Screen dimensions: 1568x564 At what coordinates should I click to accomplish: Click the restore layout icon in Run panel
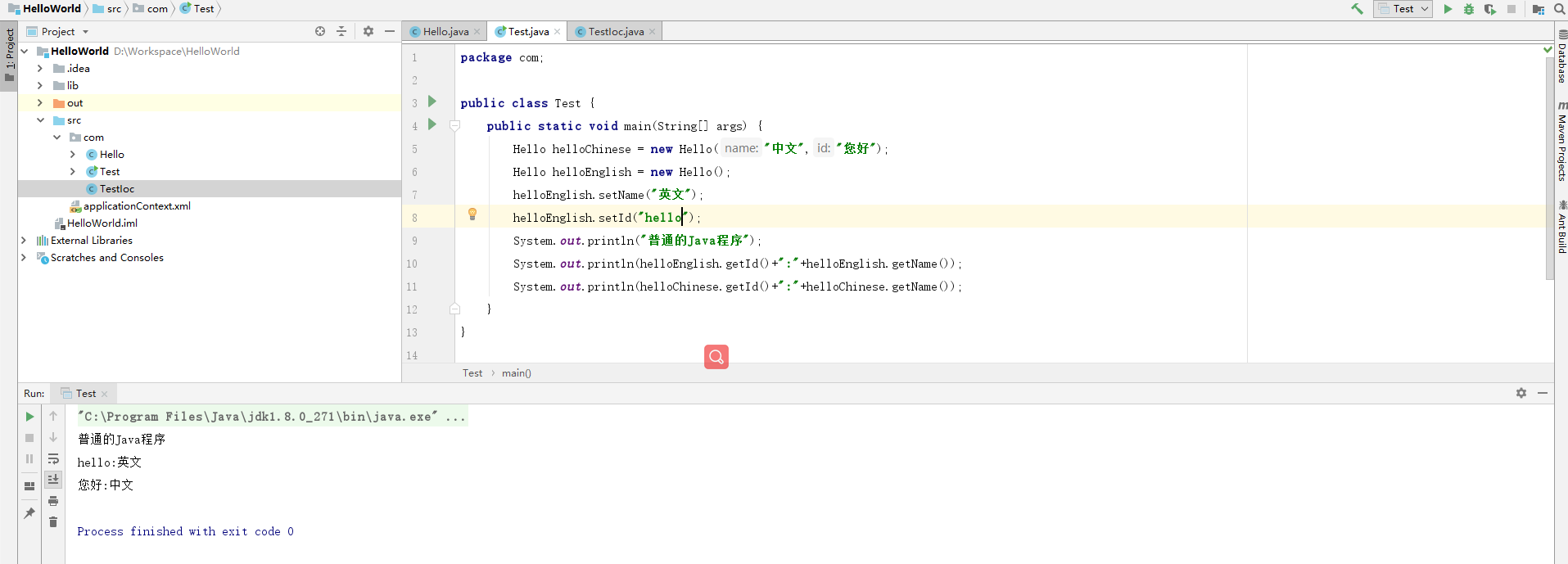click(29, 486)
